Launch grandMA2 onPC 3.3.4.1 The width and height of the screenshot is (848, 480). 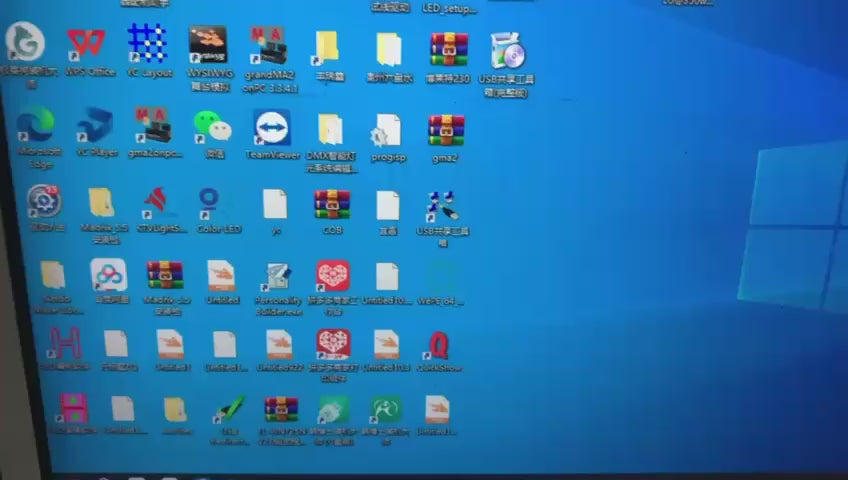(267, 46)
